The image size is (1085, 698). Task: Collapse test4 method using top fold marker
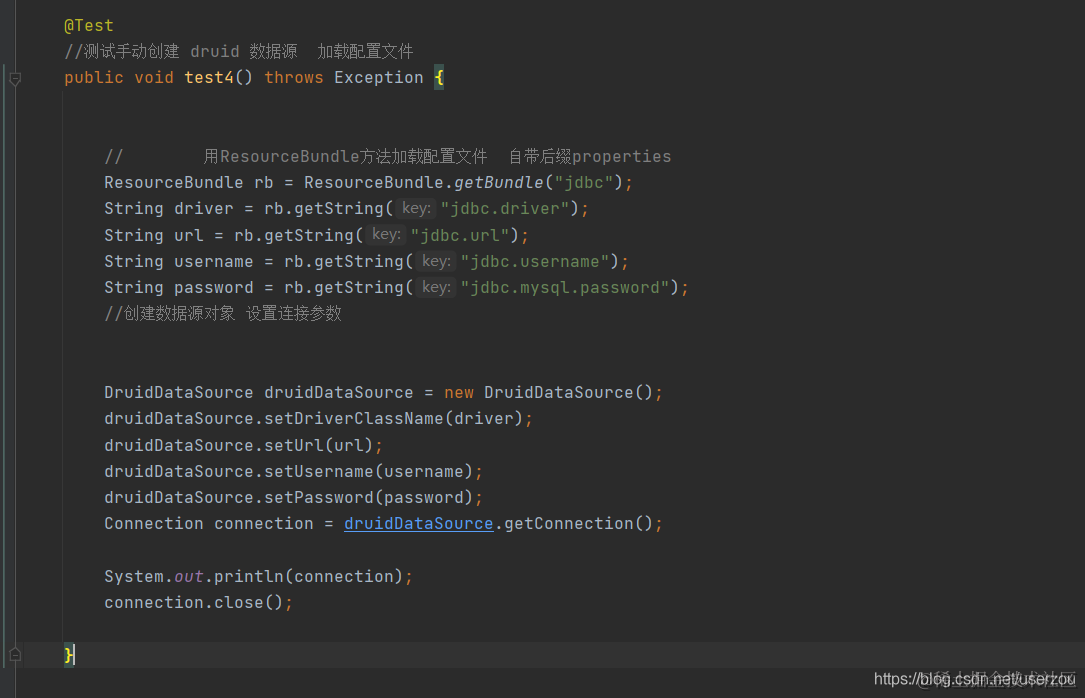(15, 79)
